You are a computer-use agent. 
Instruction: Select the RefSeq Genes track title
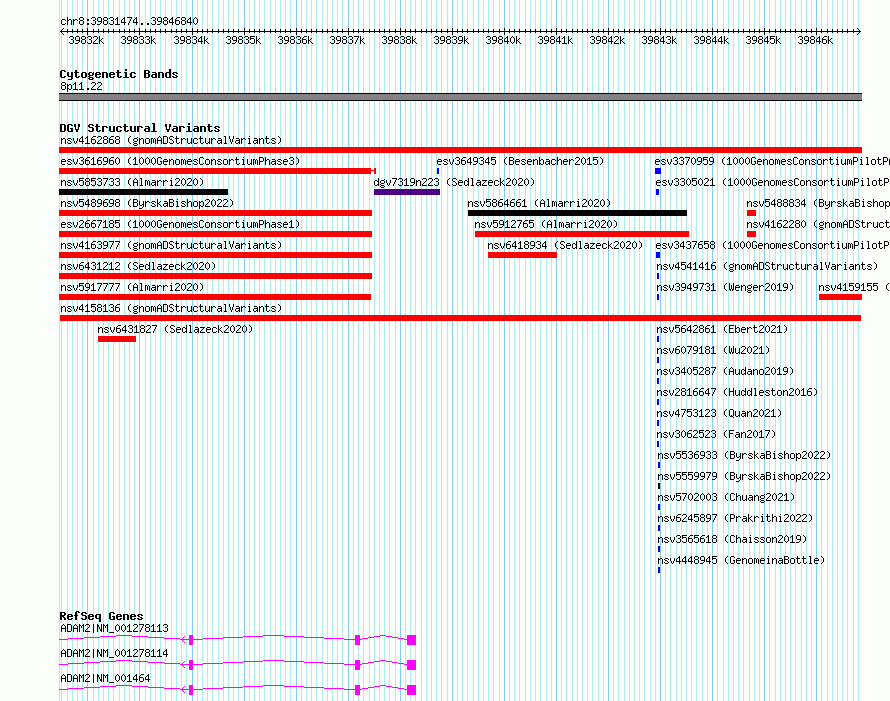[x=101, y=616]
